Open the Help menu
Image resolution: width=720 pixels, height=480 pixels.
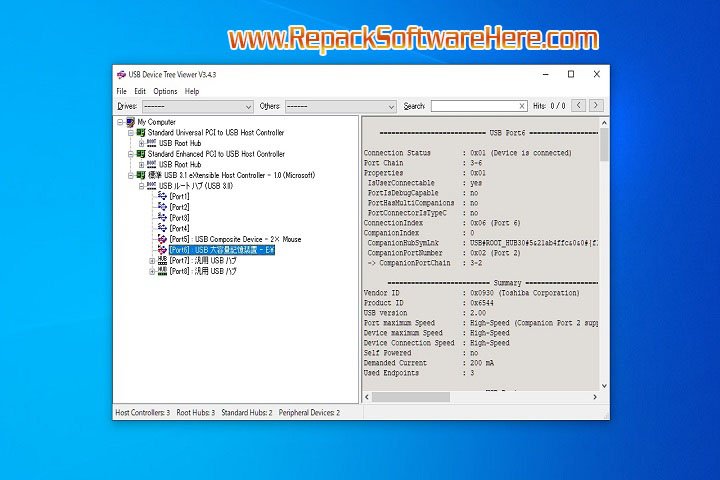[x=192, y=91]
